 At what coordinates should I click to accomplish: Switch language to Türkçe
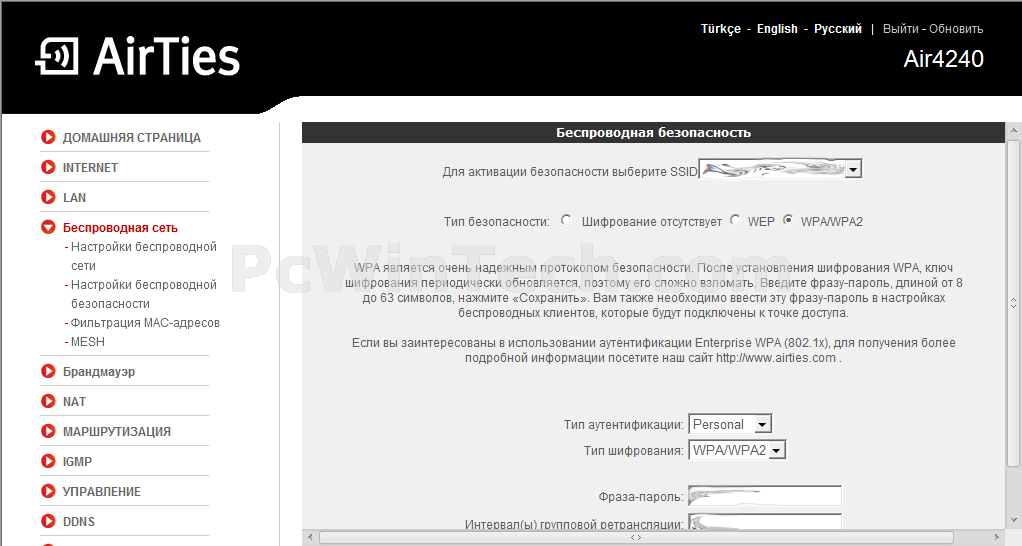(x=721, y=29)
